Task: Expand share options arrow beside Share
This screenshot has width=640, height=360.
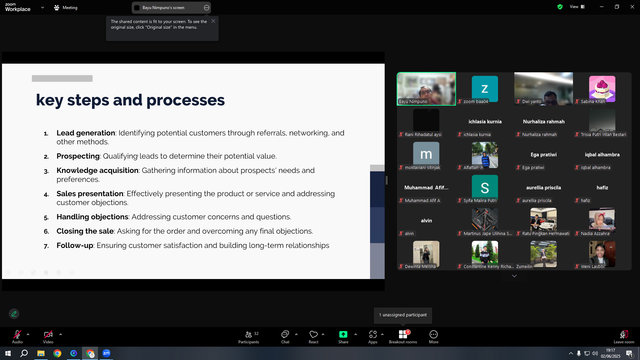Action: pyautogui.click(x=356, y=334)
